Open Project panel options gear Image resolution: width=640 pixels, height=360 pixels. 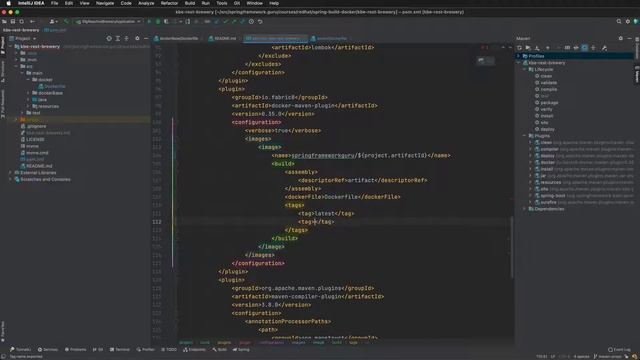point(137,38)
